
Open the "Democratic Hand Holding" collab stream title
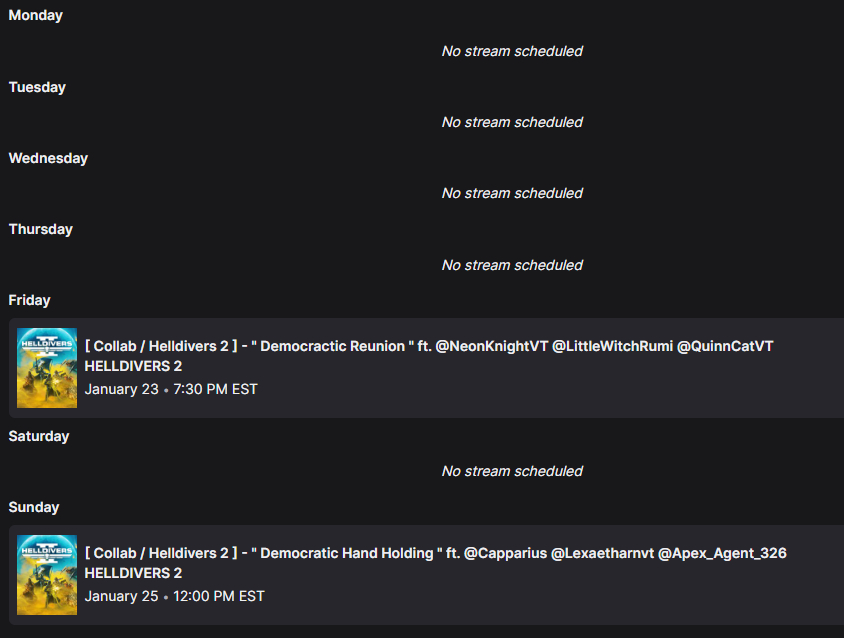pos(435,553)
